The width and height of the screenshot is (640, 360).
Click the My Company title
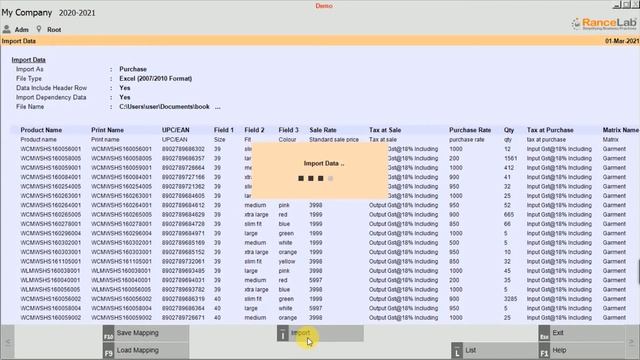pyautogui.click(x=27, y=13)
